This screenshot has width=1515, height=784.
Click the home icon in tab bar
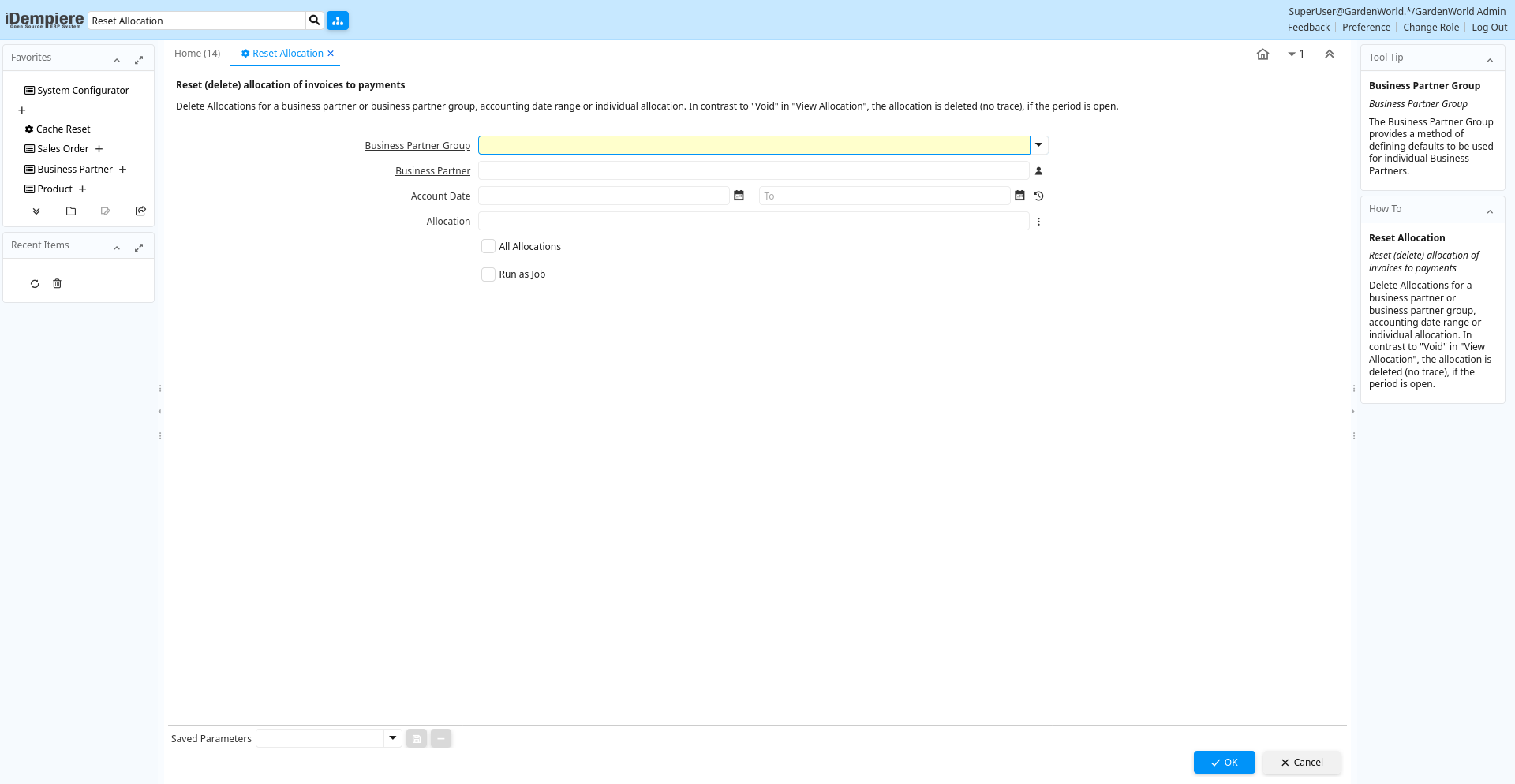[1262, 54]
